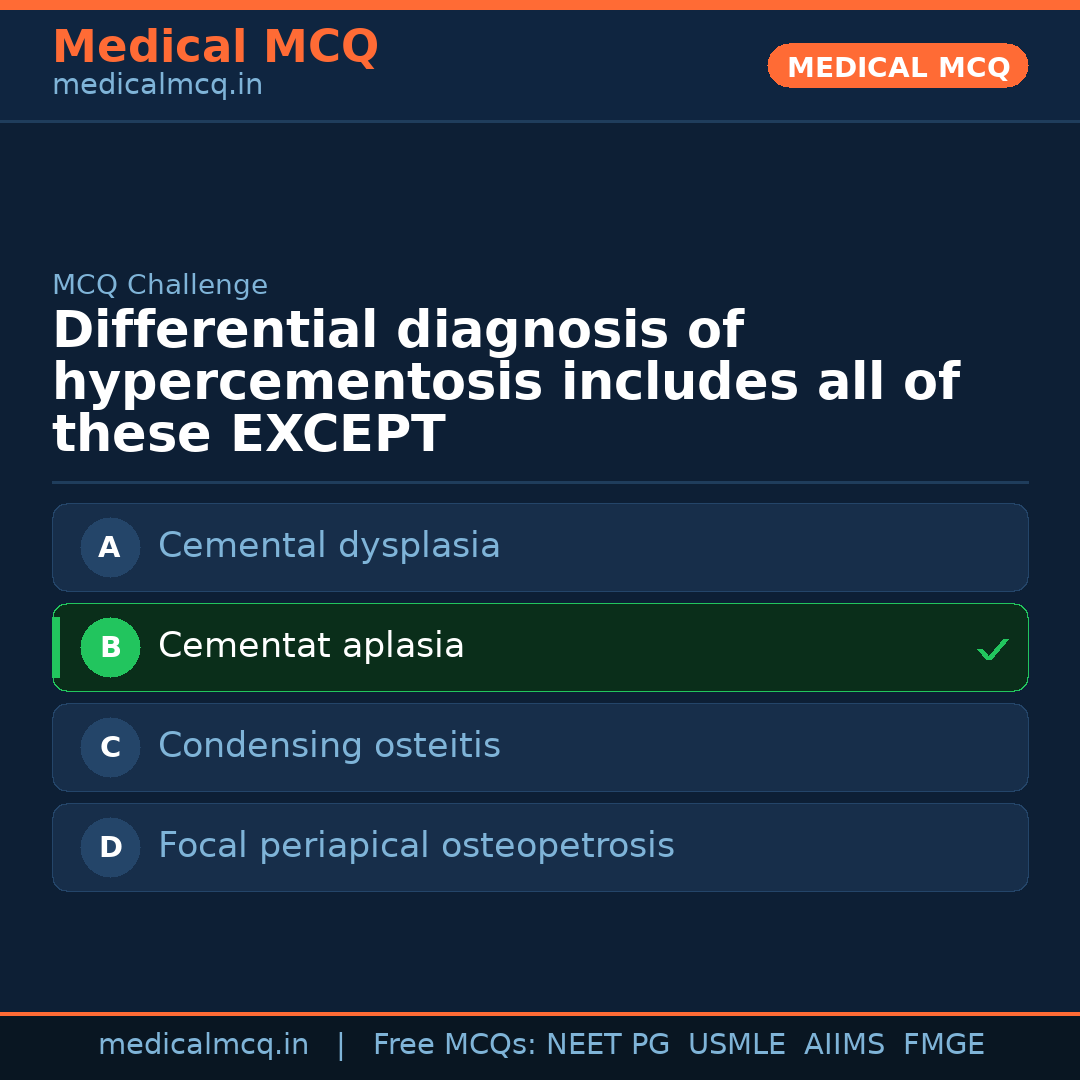Choose the Condensing osteitis answer text
Image resolution: width=1080 pixels, height=1080 pixels.
click(329, 746)
